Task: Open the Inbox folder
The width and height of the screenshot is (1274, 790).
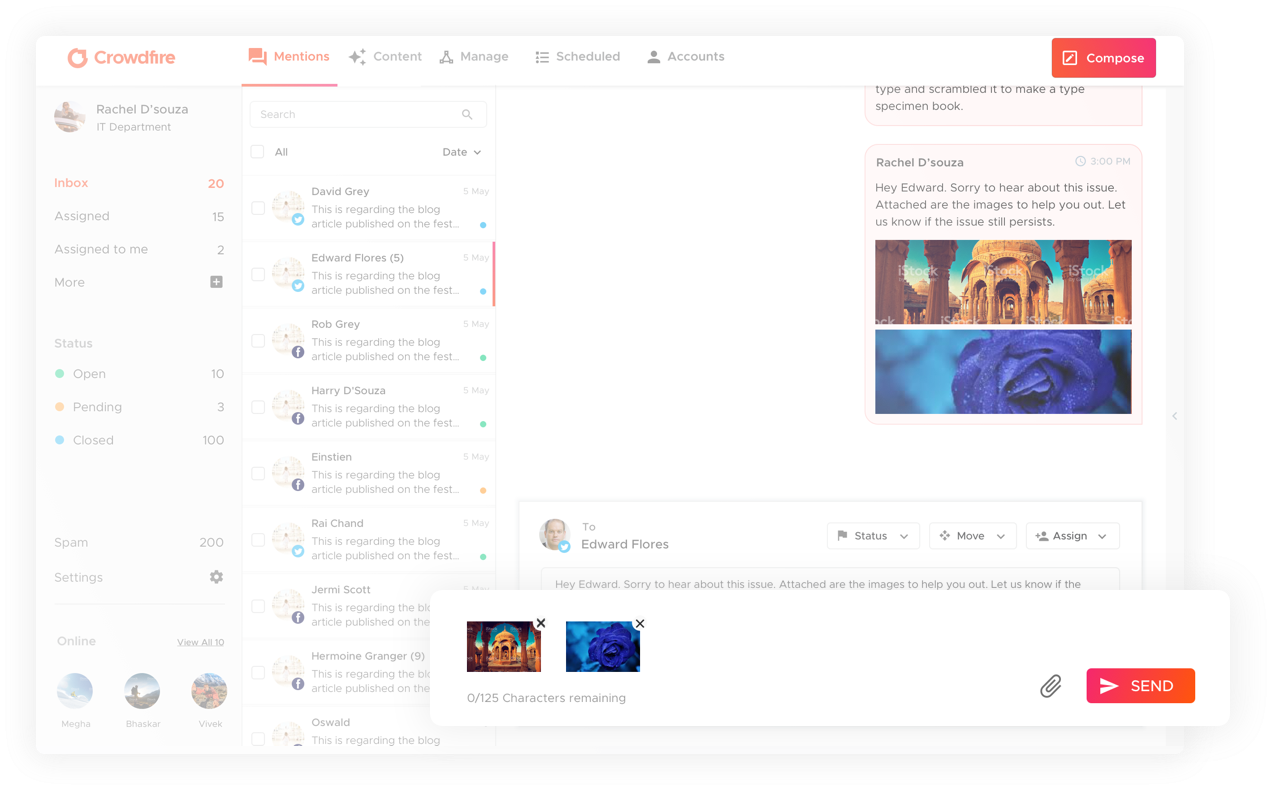Action: pyautogui.click(x=139, y=183)
